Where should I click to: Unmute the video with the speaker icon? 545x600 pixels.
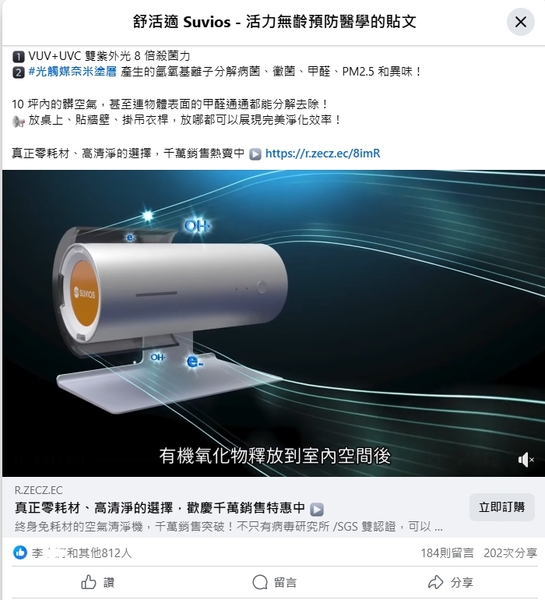(525, 460)
